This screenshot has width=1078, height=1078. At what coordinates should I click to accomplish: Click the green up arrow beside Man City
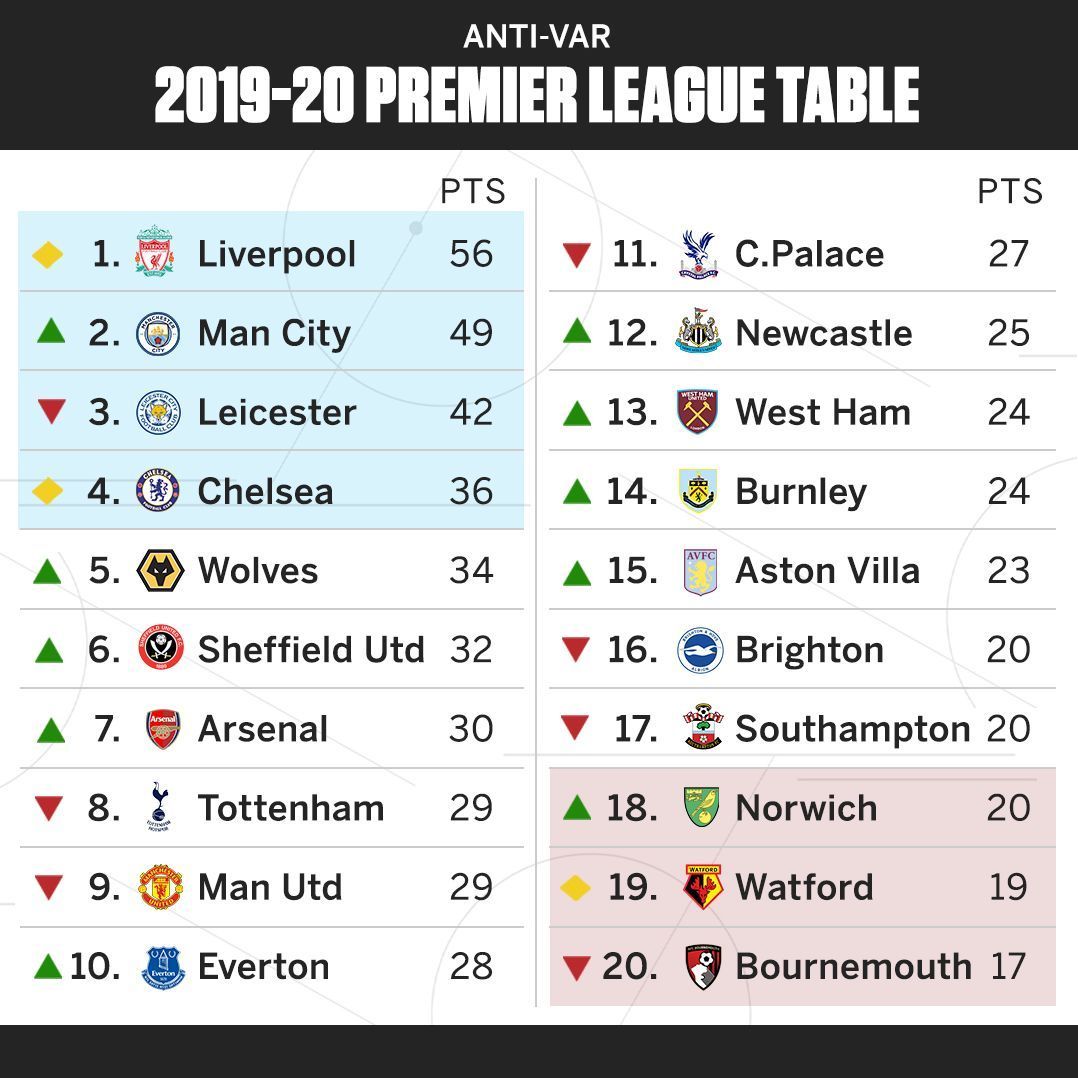[50, 331]
